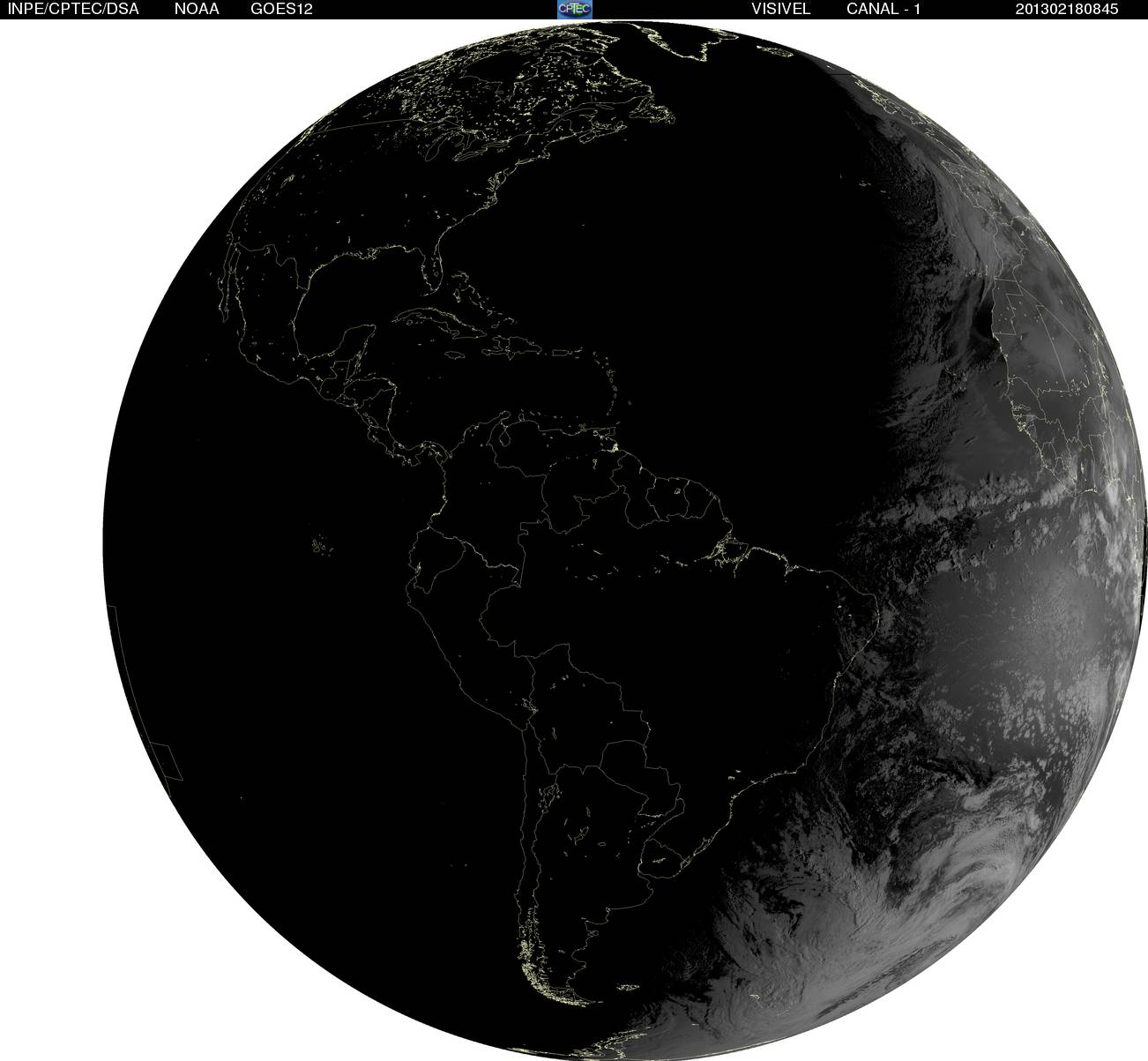Screen dimensions: 1148x1061
Task: Click the VISIVEL channel type label
Action: 780,9
